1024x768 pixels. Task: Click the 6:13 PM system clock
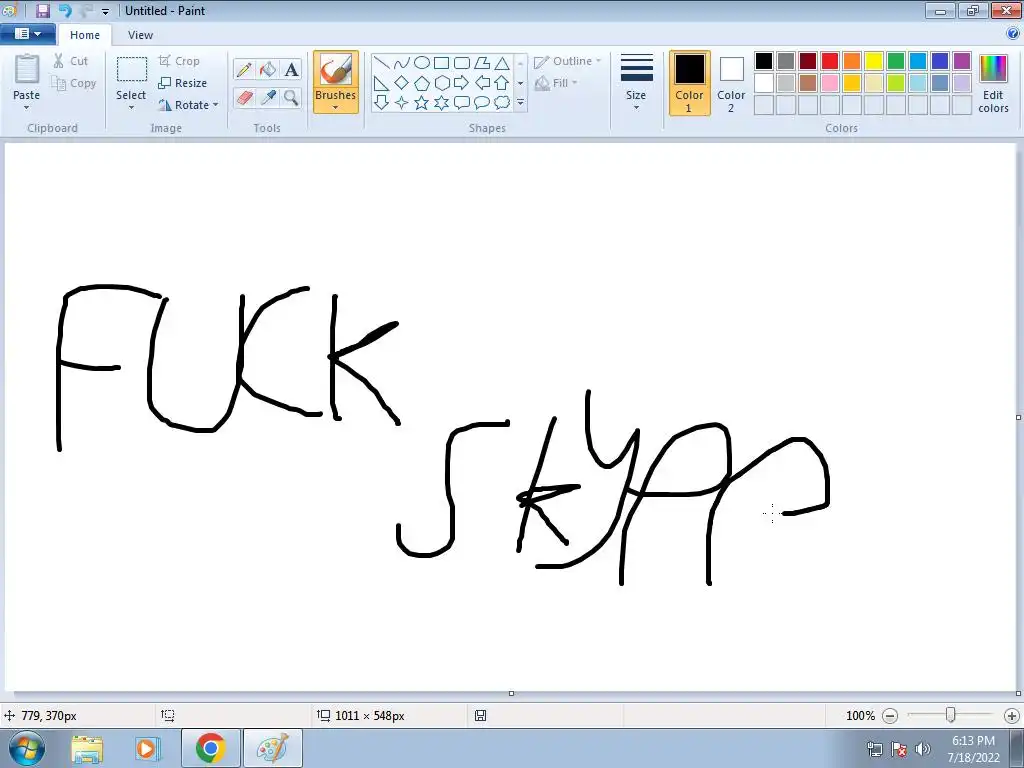pyautogui.click(x=973, y=741)
